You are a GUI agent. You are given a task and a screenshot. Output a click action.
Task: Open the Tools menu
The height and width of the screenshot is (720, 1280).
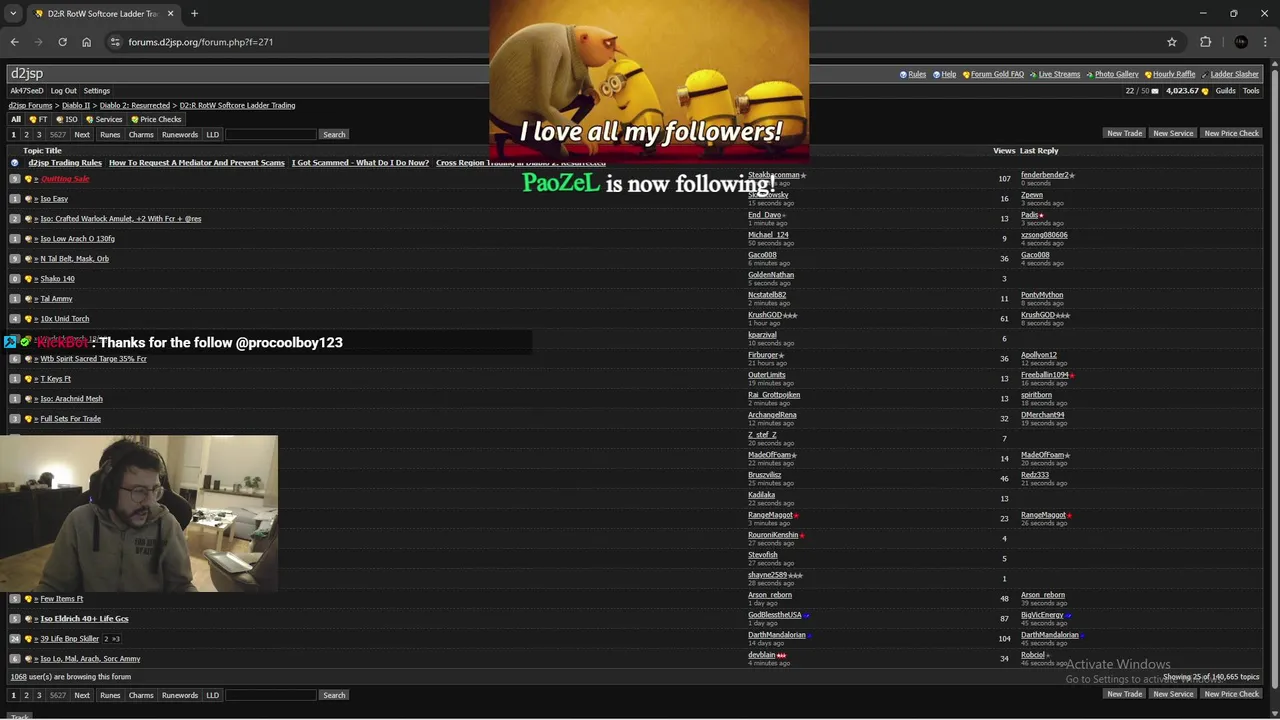pos(1251,91)
